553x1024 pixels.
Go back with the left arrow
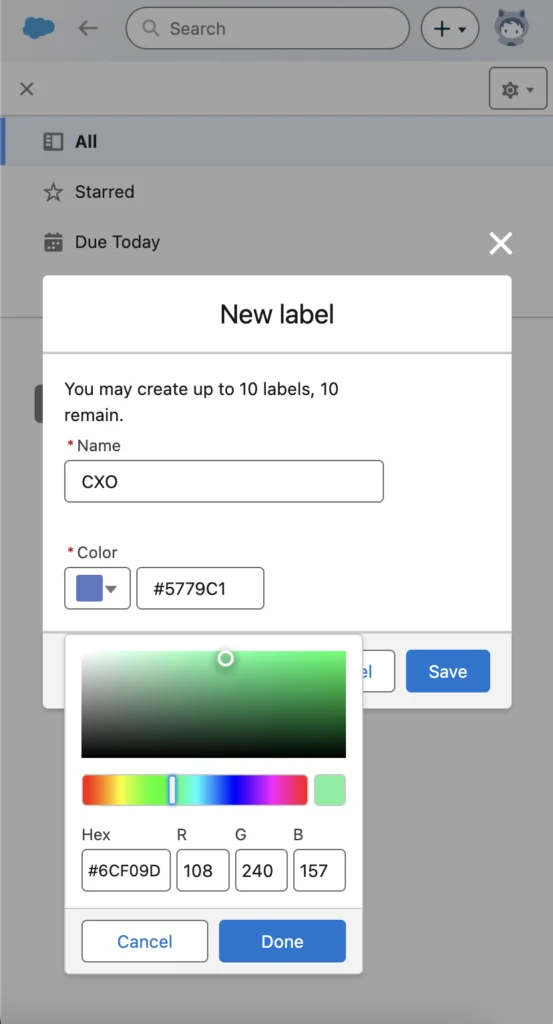click(x=88, y=28)
